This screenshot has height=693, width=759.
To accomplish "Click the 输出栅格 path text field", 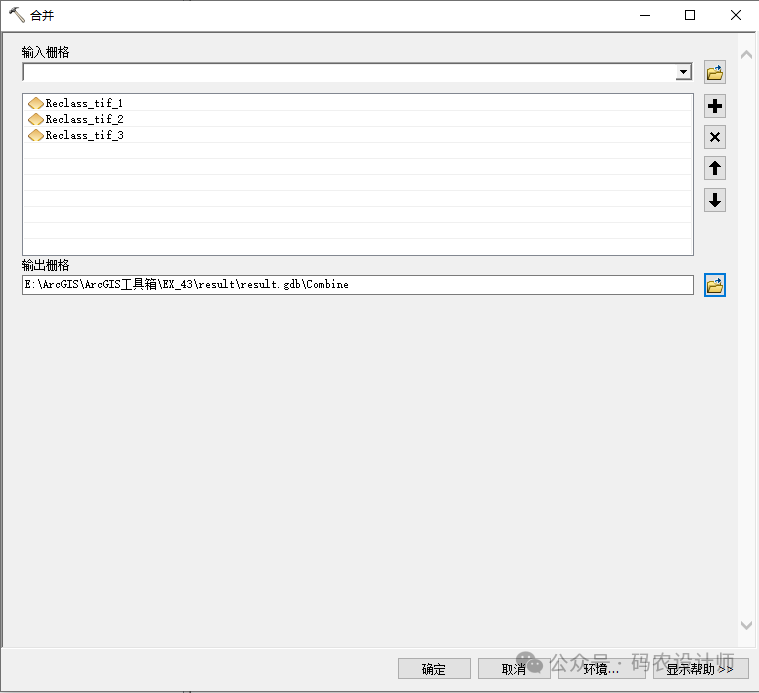I will click(357, 285).
